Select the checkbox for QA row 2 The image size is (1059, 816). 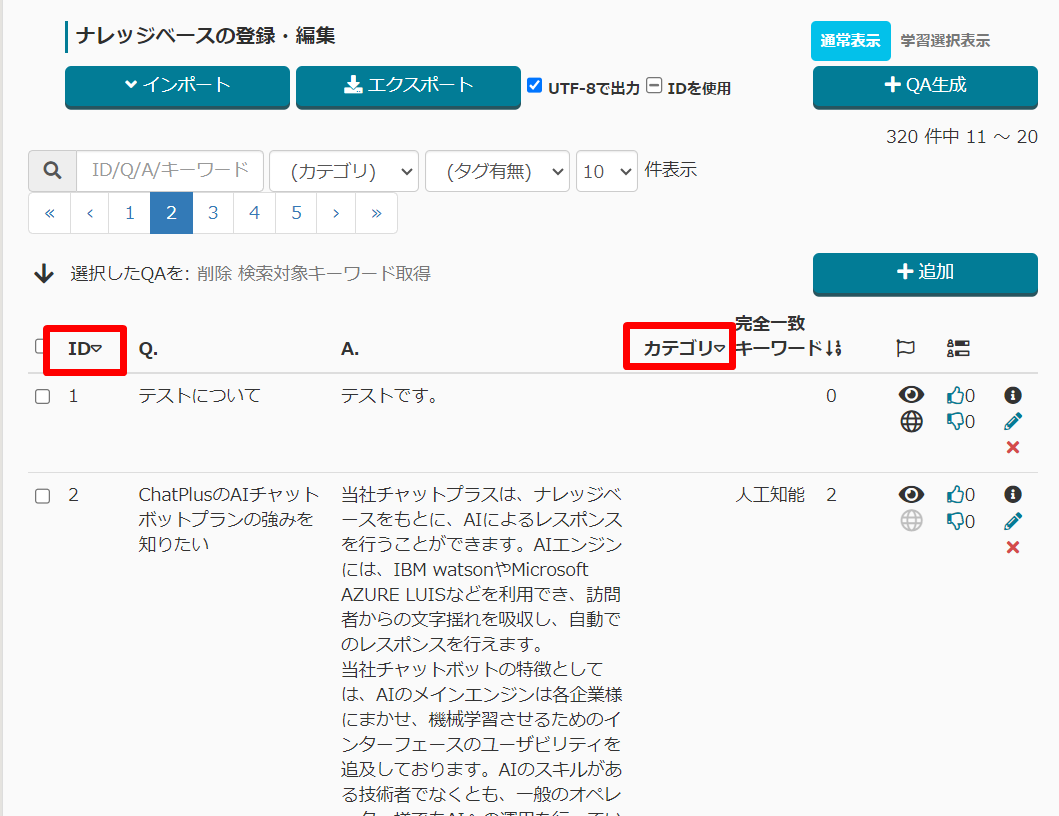click(43, 496)
